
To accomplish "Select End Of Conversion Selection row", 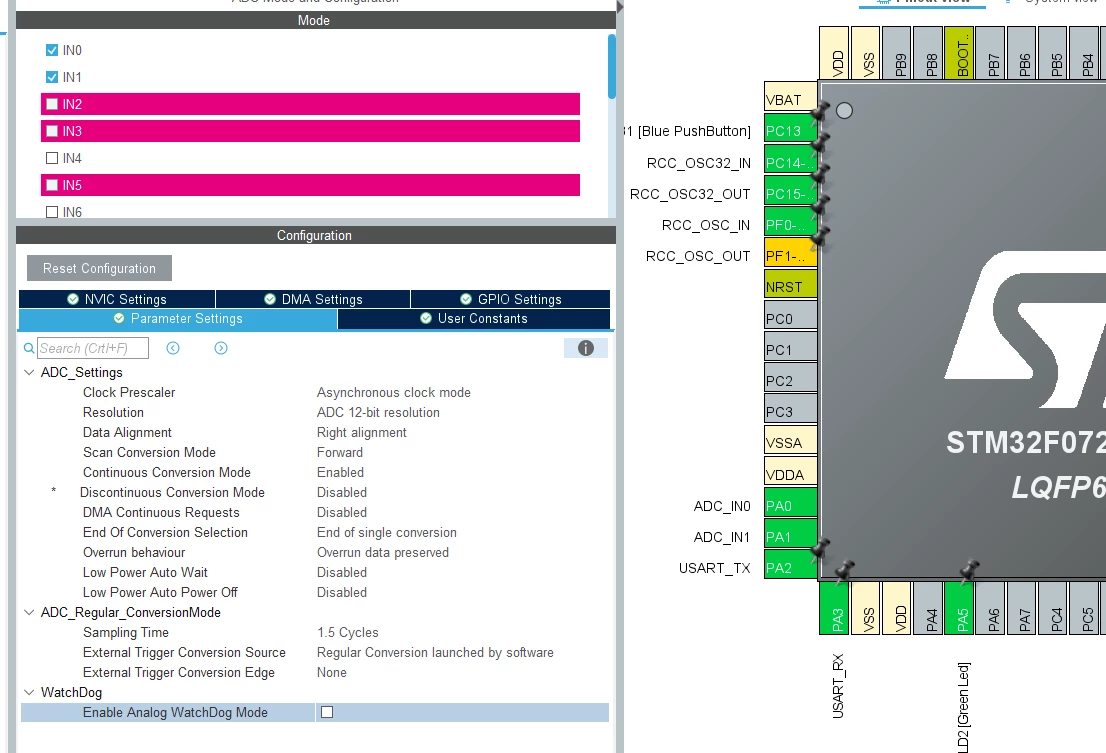I will pos(315,532).
